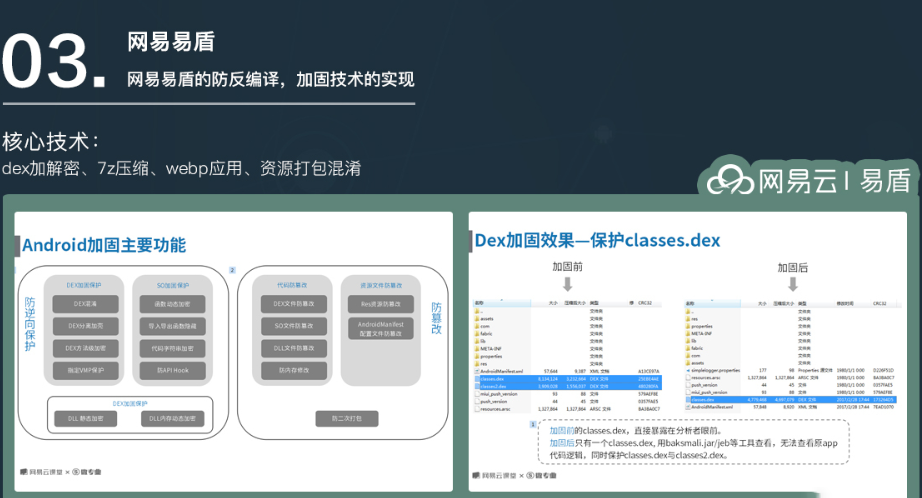Image resolution: width=922 pixels, height=498 pixels.
Task: Click the 代码字符串加密 box
Action: point(172,348)
